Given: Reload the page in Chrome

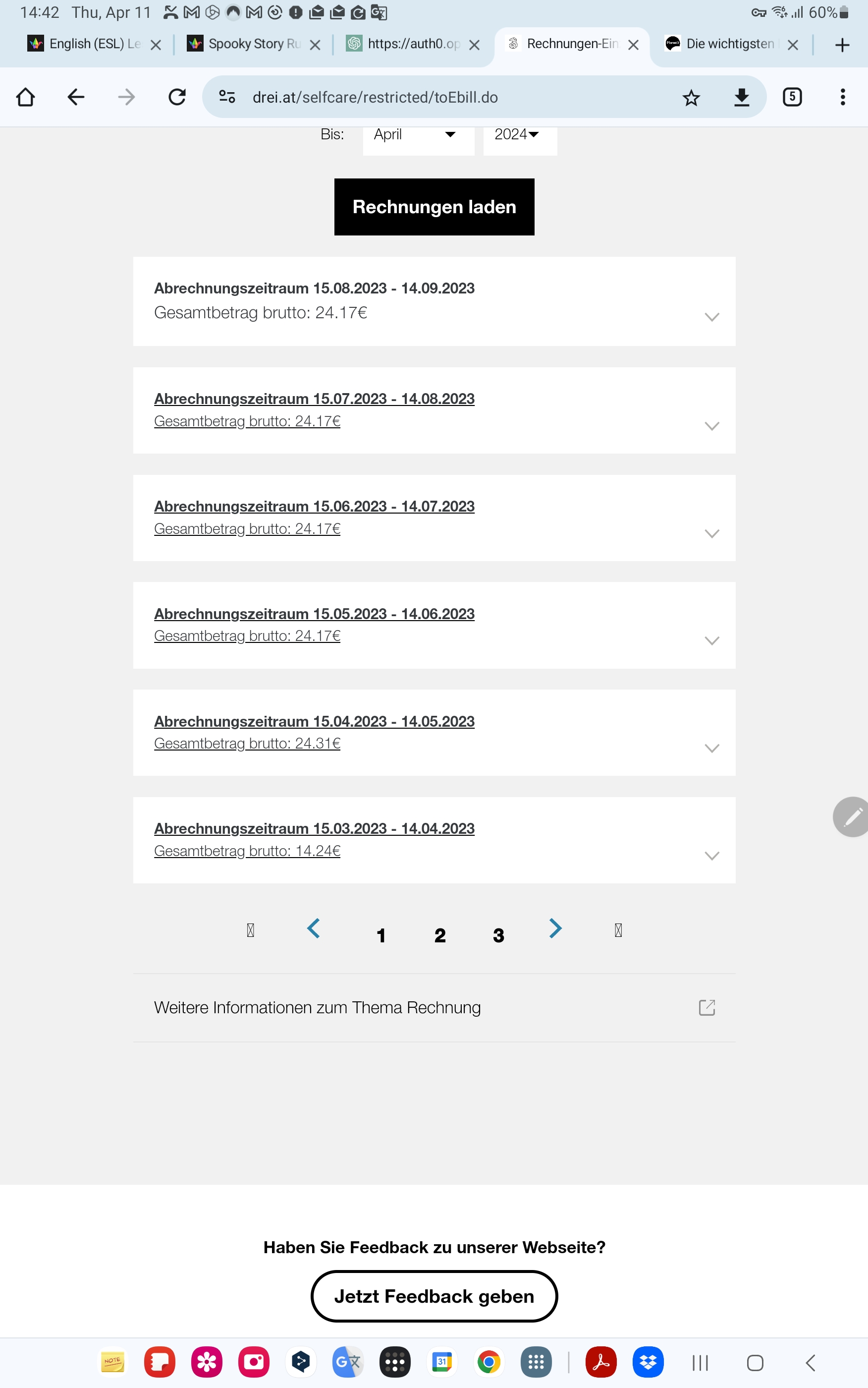Looking at the screenshot, I should coord(177,97).
